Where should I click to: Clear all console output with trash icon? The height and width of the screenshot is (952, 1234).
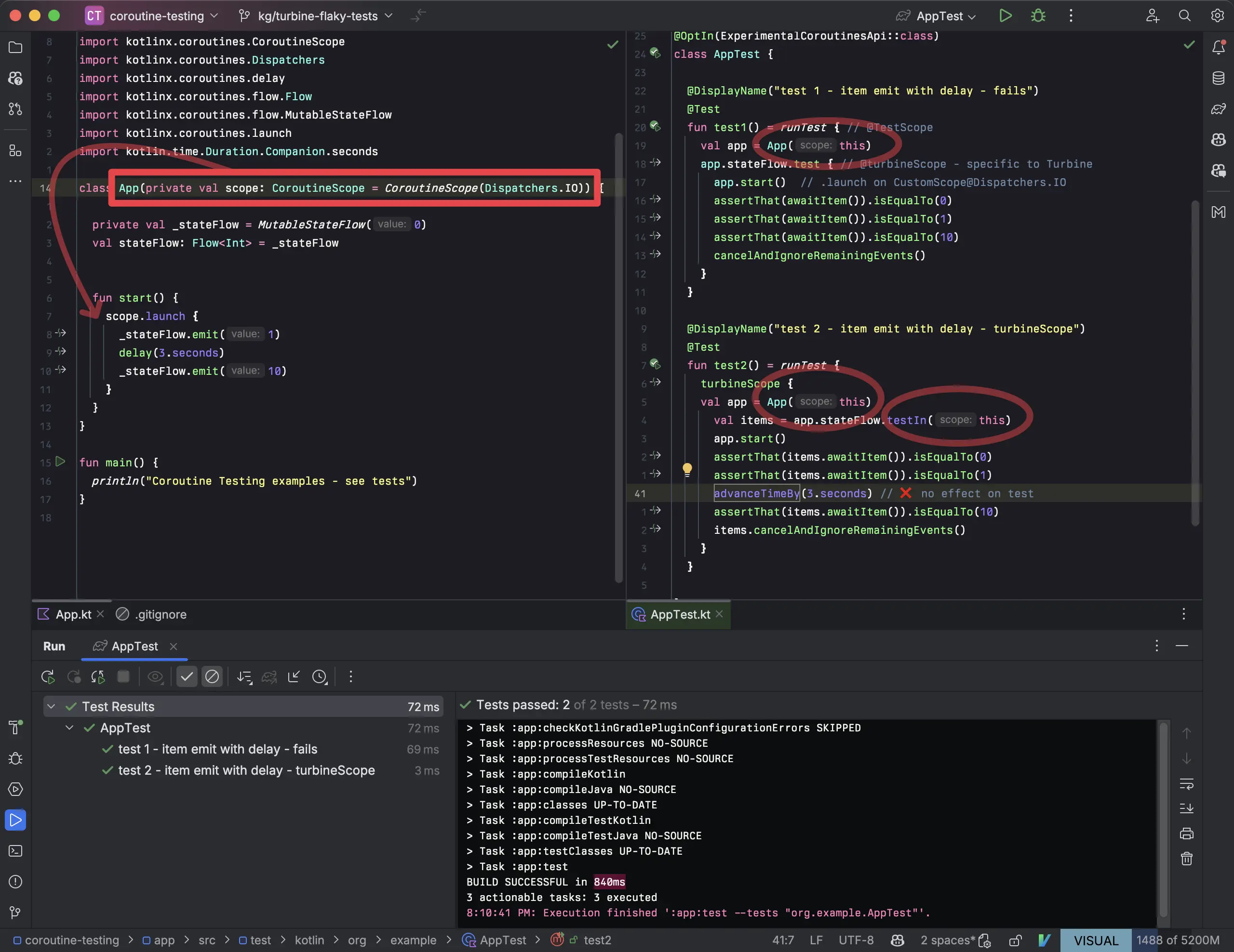point(1186,859)
